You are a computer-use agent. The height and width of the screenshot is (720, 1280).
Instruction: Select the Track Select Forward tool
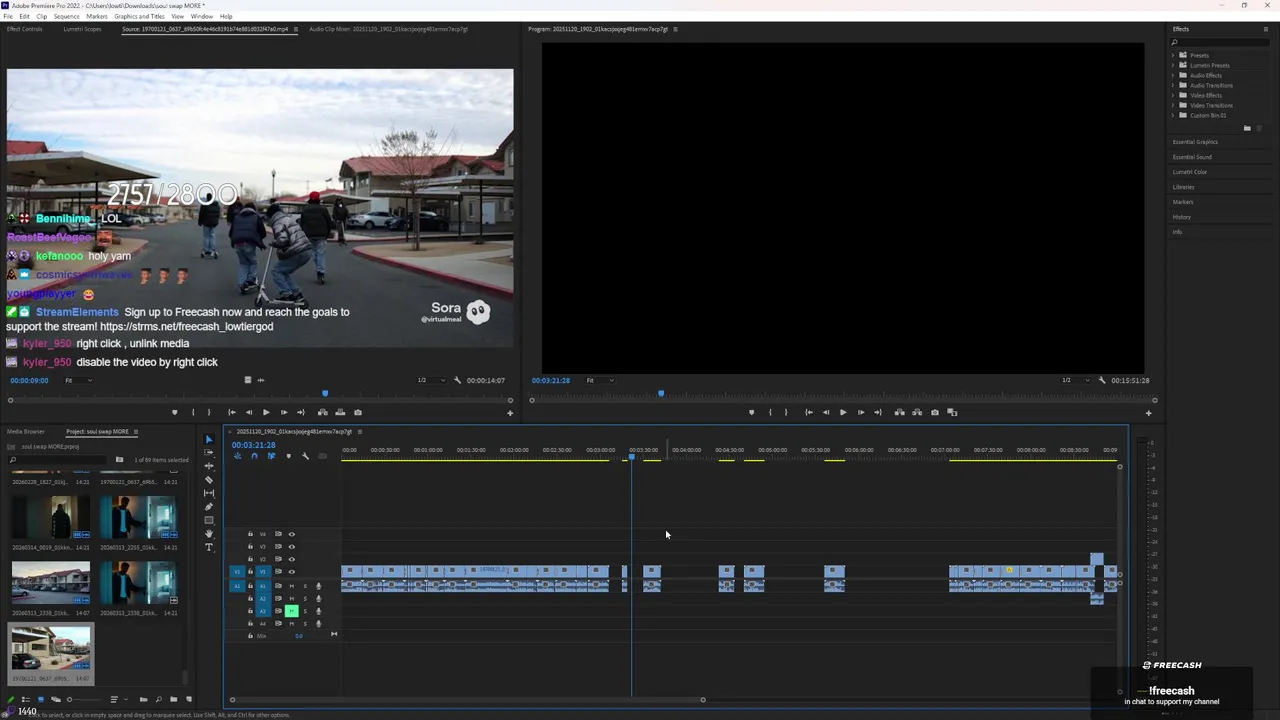[x=209, y=452]
